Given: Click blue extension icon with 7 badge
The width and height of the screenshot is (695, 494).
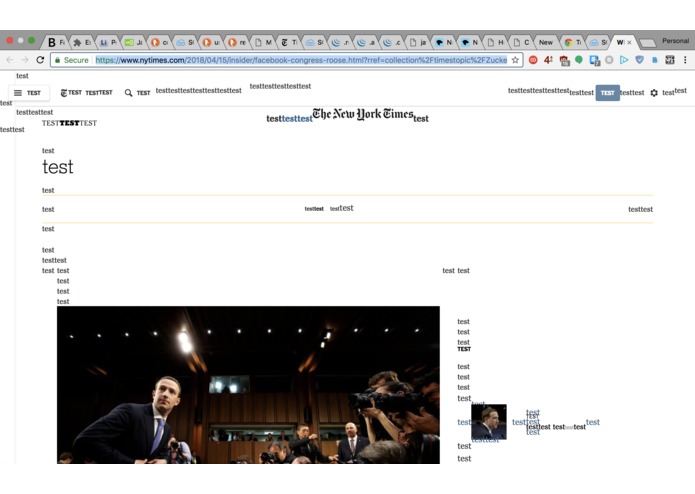Looking at the screenshot, I should point(594,61).
